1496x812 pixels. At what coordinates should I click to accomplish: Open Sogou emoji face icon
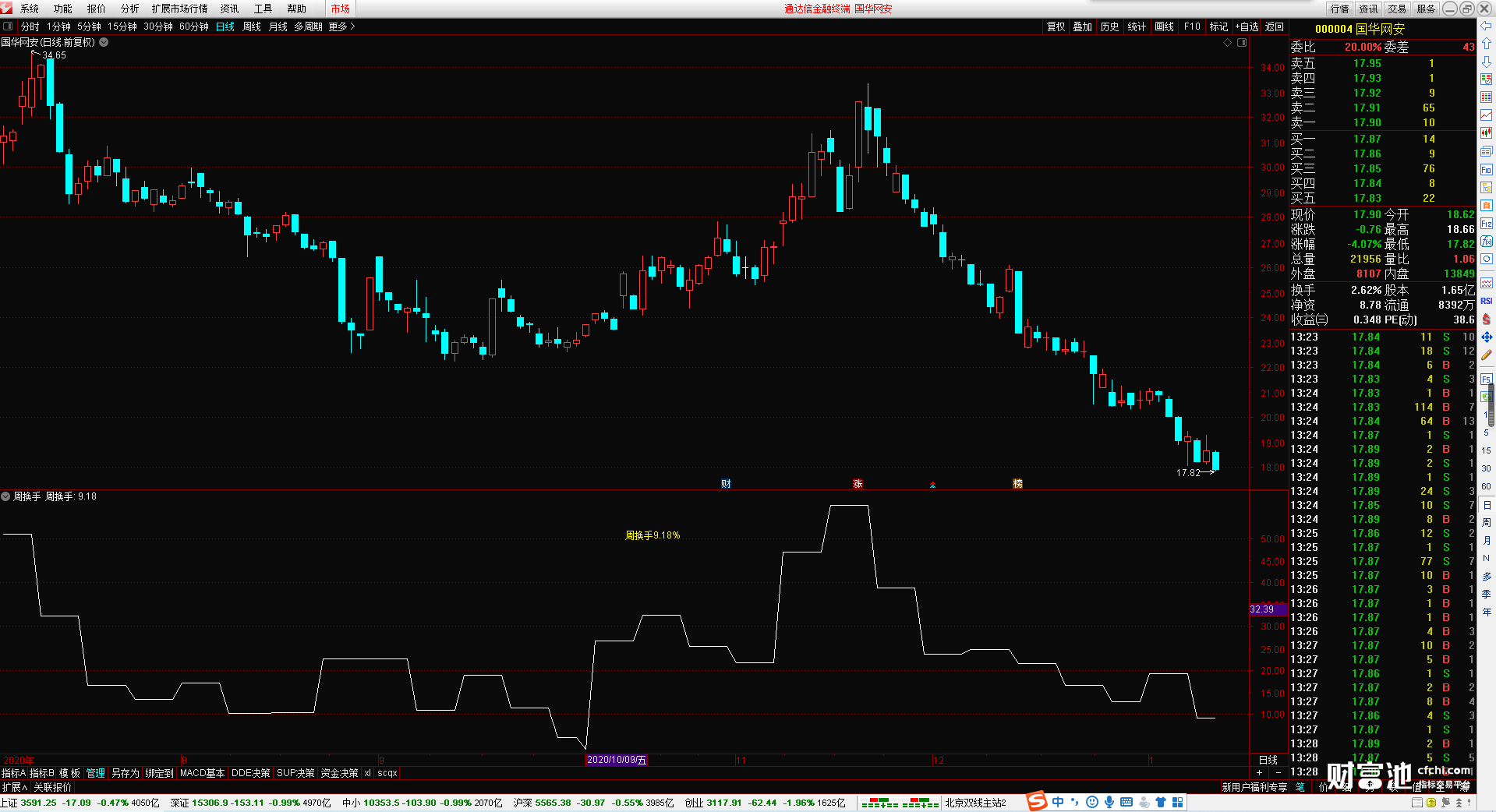(x=1091, y=802)
